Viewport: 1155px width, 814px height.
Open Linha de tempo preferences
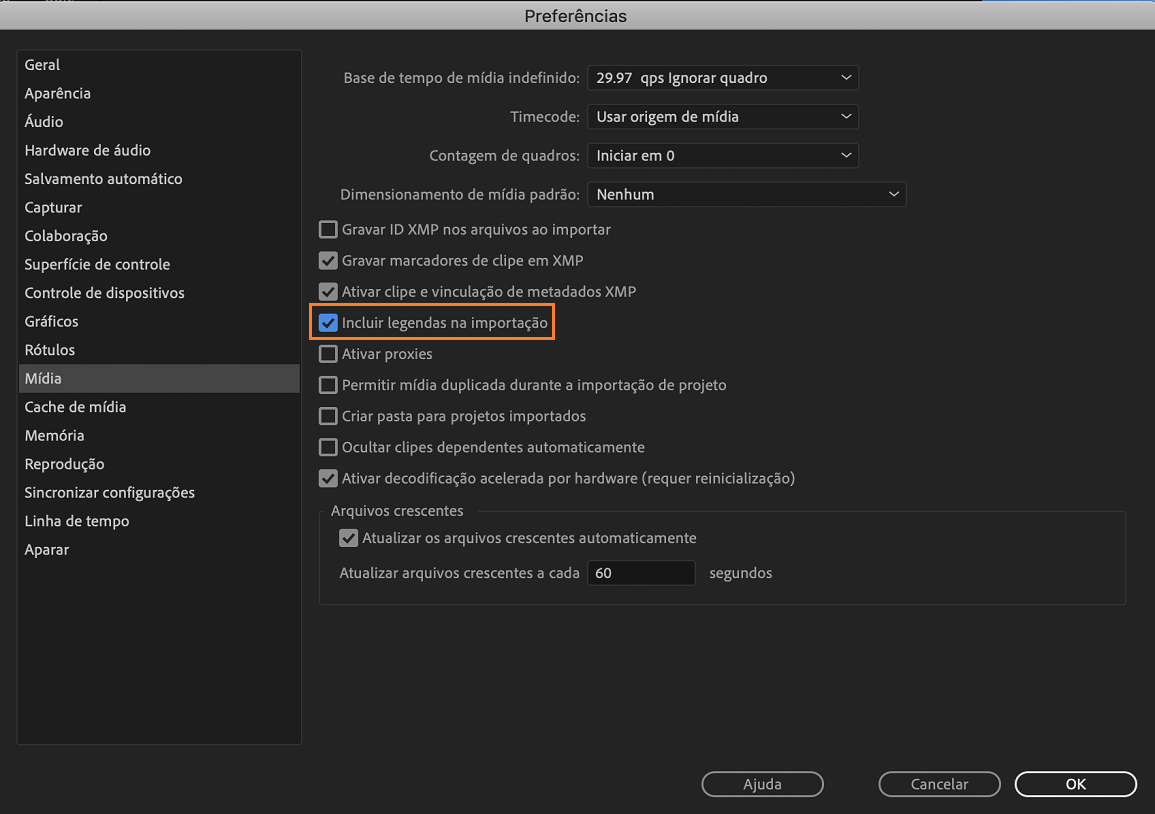click(x=75, y=520)
